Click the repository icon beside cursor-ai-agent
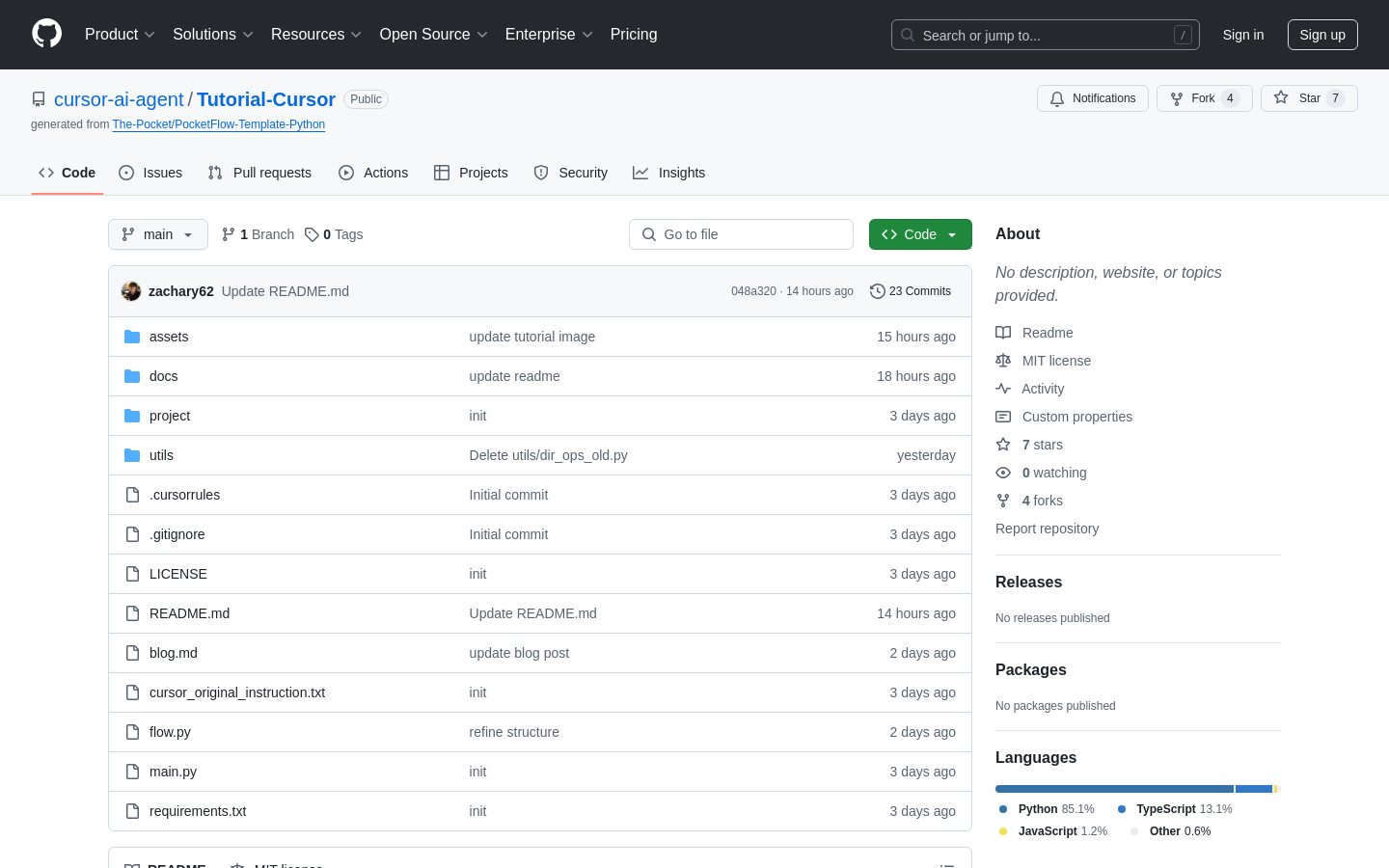The image size is (1389, 868). 39,99
